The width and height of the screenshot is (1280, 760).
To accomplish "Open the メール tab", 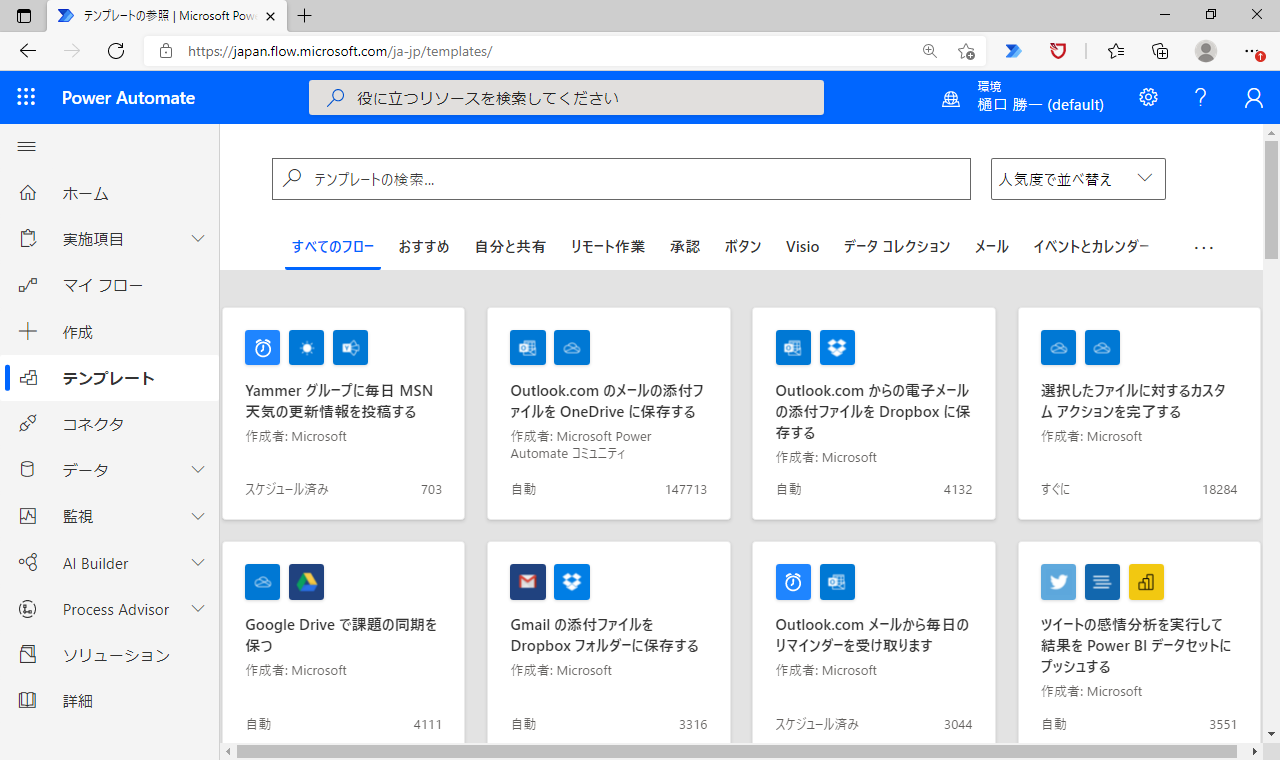I will click(992, 247).
